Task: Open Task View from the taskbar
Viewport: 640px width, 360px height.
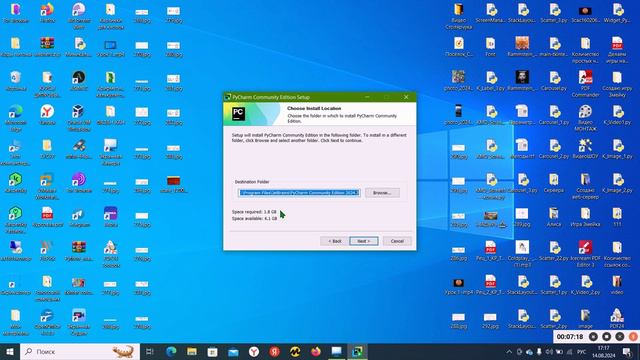Action: click(x=150, y=351)
